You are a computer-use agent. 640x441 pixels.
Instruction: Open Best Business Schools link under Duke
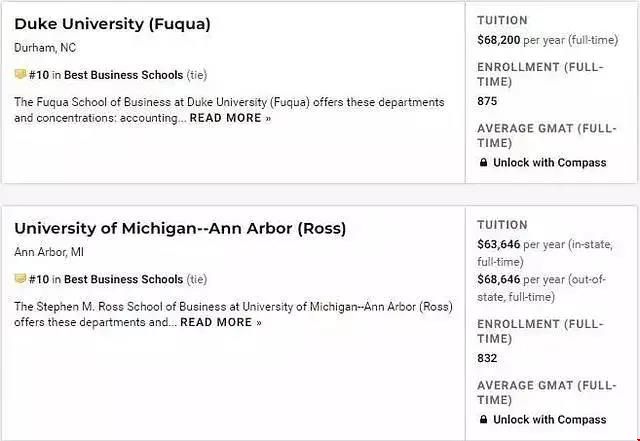point(123,75)
